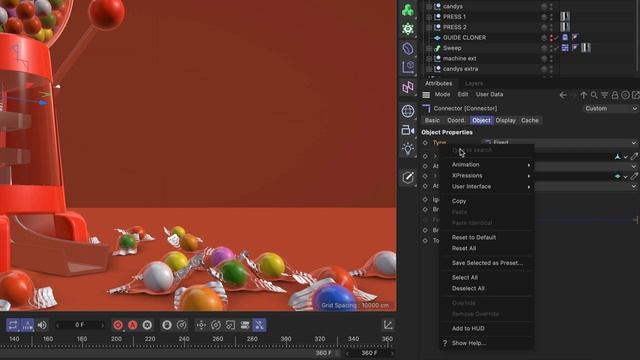The height and width of the screenshot is (360, 640).
Task: Open the Mode menu in Attributes
Action: (x=442, y=94)
